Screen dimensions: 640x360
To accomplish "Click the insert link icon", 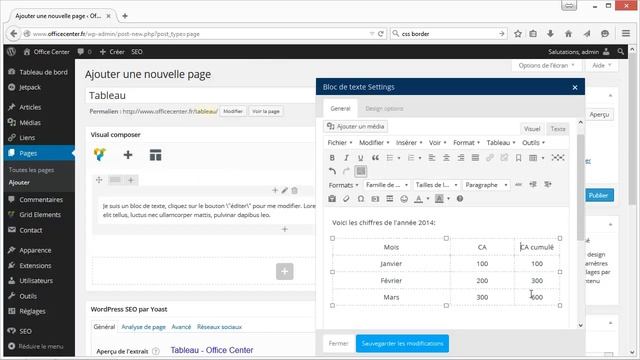I will 490,158.
